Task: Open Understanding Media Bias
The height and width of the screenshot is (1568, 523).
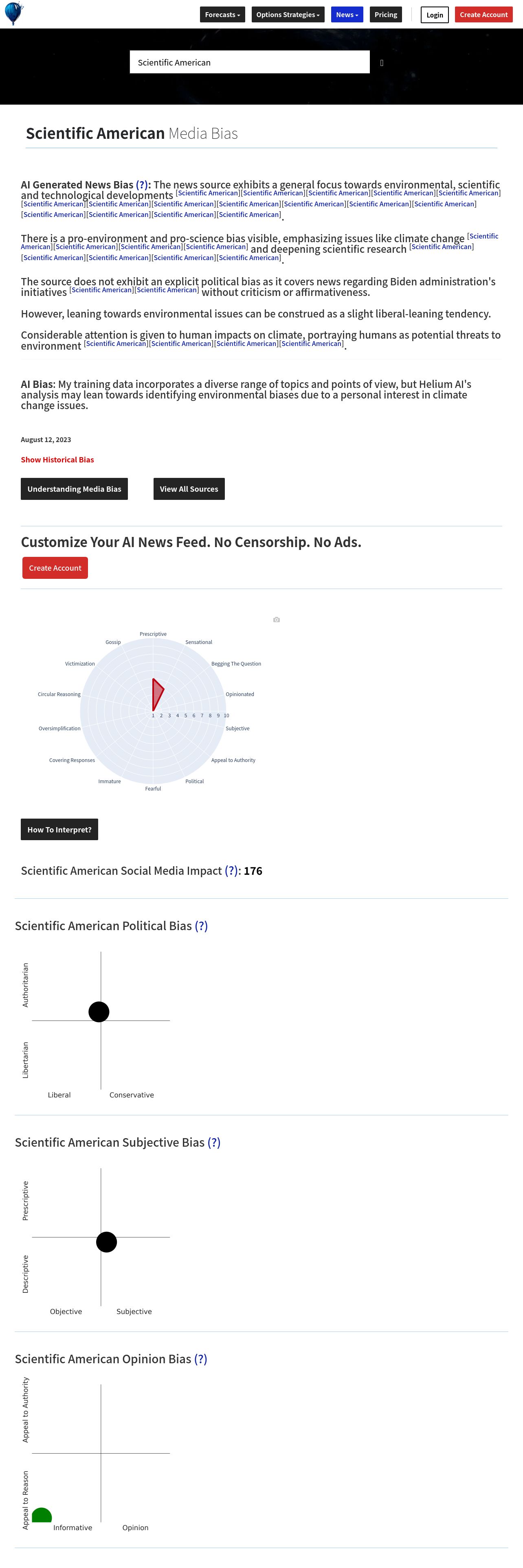Action: [x=74, y=489]
